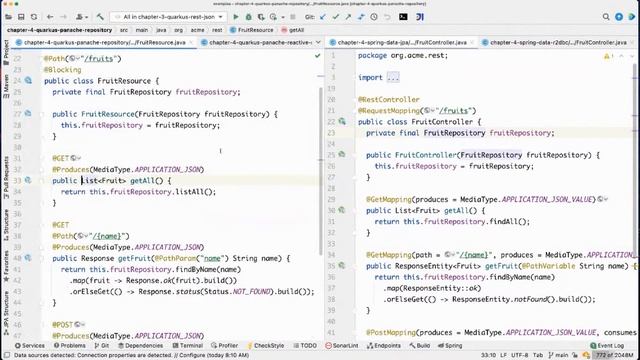Close the spring-data-jpa FruitController.java tab
This screenshot has height=360, width=640.
tap(472, 42)
